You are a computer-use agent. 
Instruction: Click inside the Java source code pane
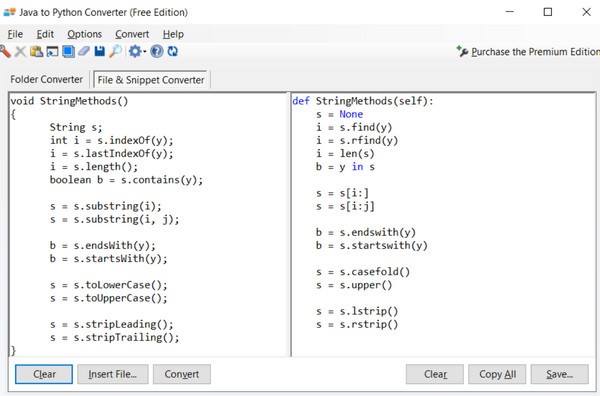click(148, 225)
